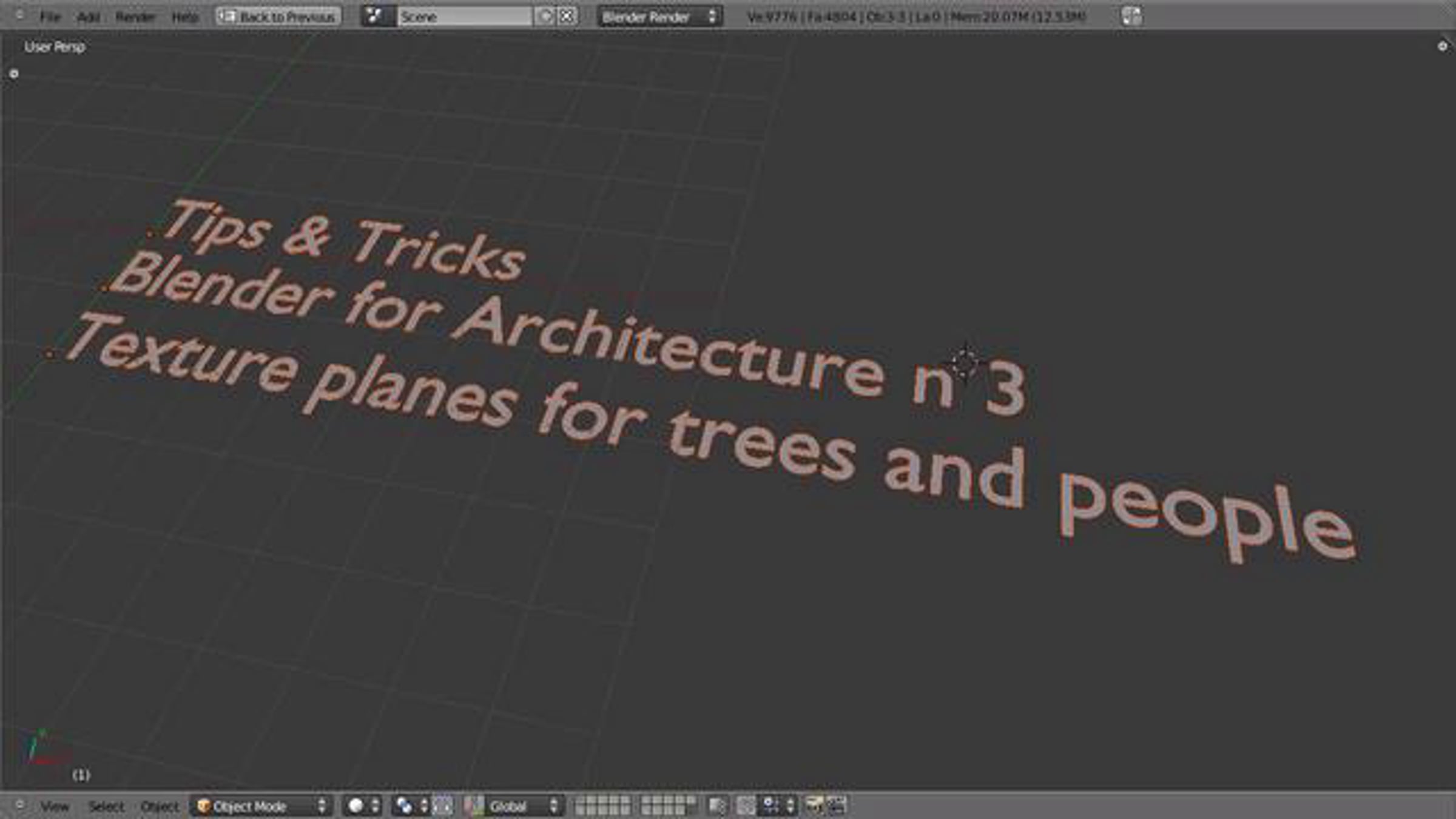
Task: Expand the properties region plus icon at top right
Action: [1442, 46]
